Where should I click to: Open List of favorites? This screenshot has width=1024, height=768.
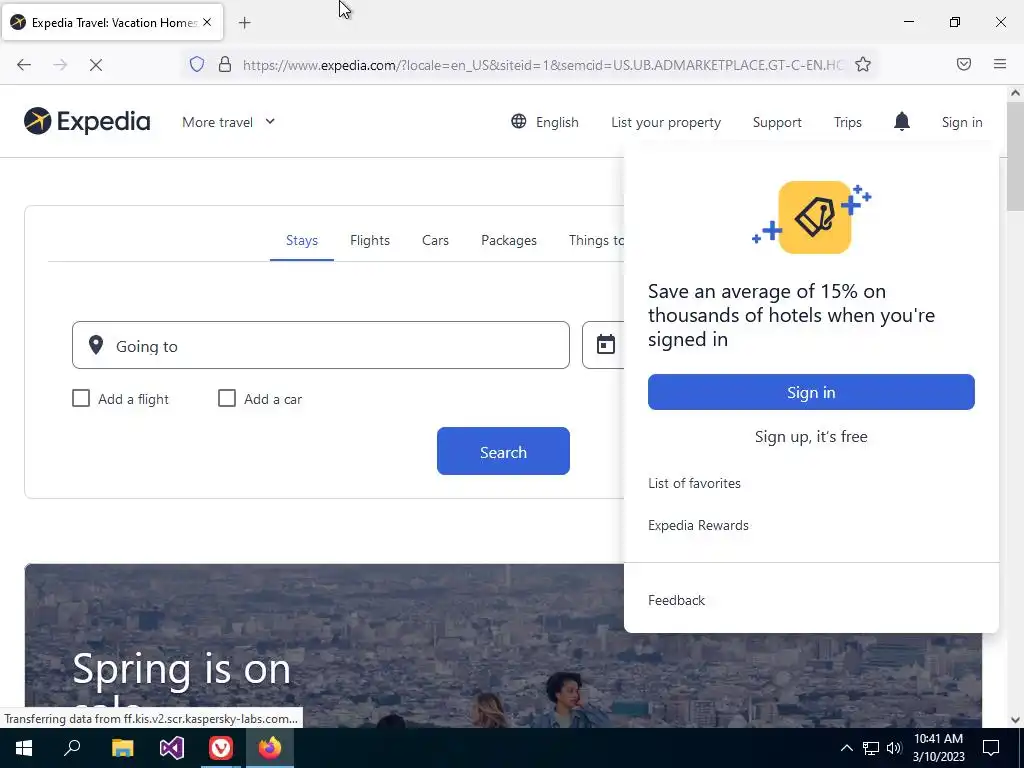pos(694,483)
